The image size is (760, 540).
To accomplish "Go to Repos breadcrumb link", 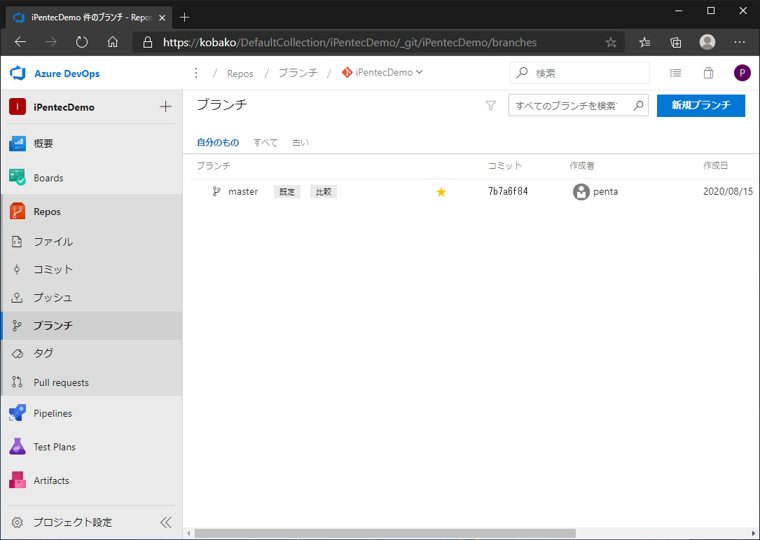I will 240,73.
